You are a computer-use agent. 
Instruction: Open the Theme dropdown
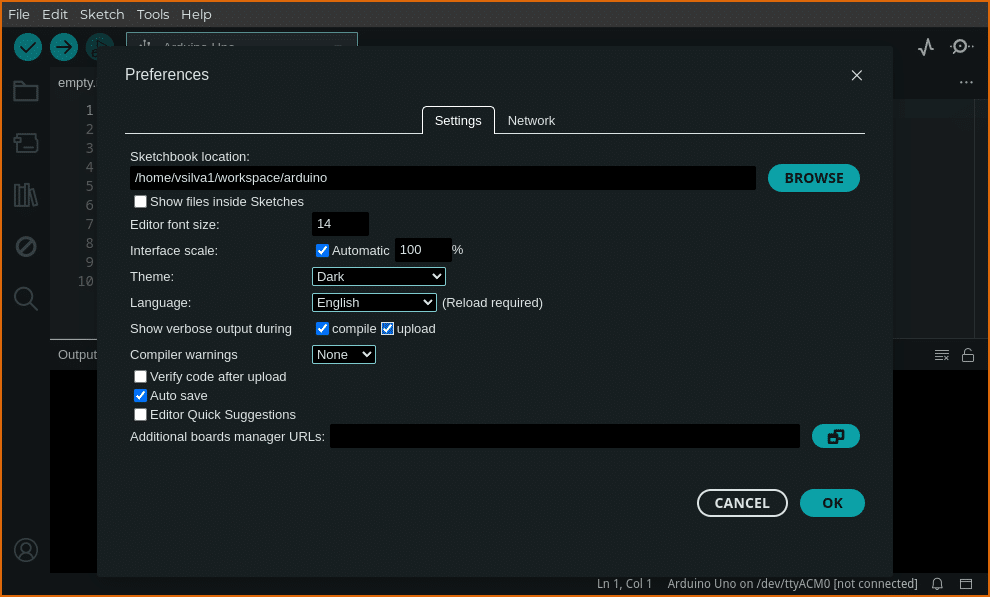pyautogui.click(x=378, y=277)
